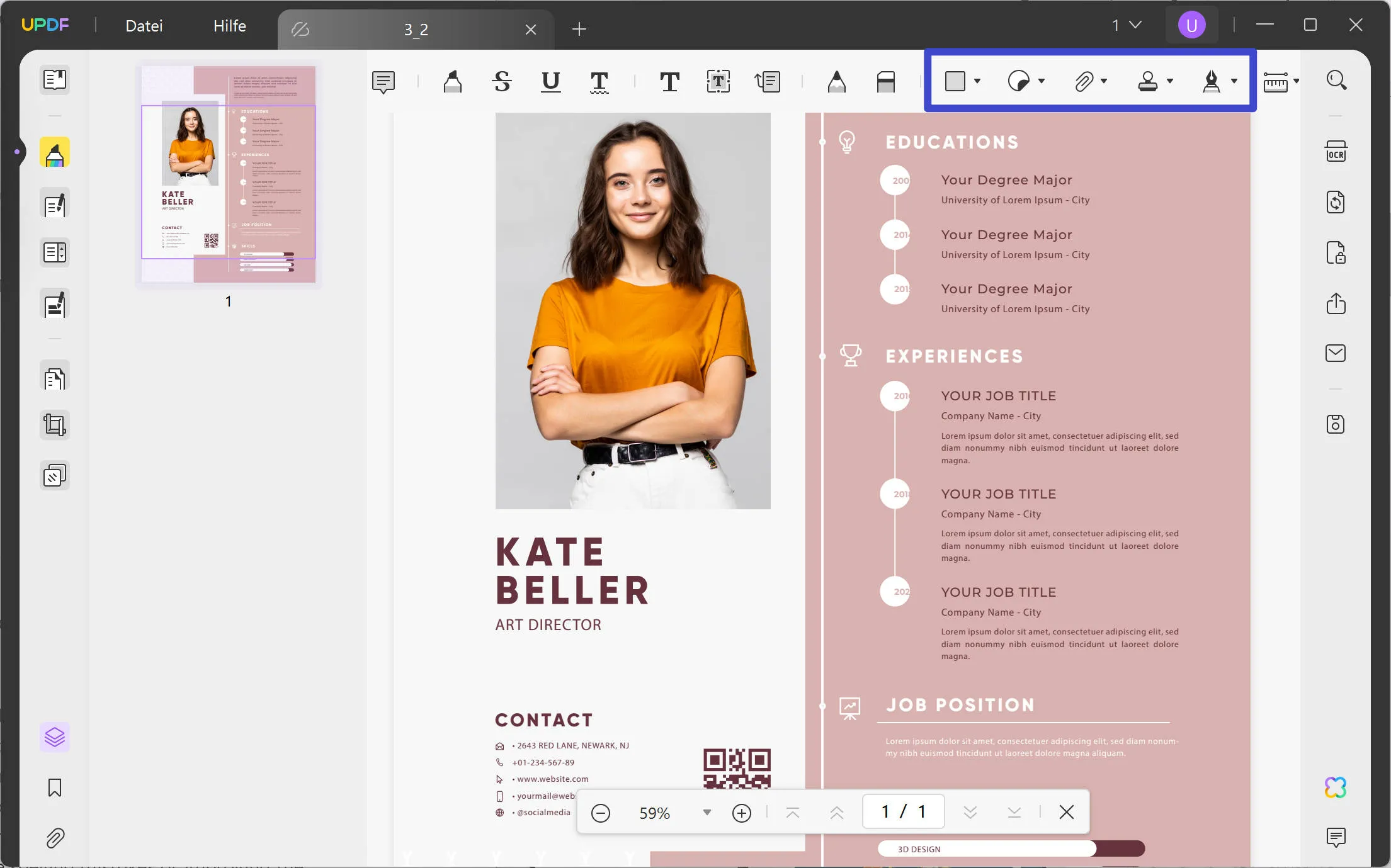Click the search magnifier icon
The image size is (1391, 868).
1336,81
